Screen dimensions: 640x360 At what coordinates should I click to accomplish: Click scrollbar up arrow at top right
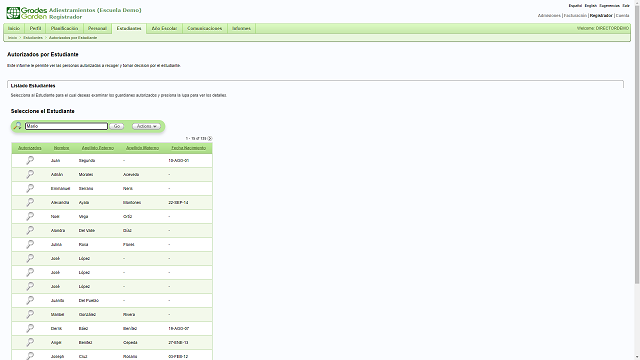[637, 2]
